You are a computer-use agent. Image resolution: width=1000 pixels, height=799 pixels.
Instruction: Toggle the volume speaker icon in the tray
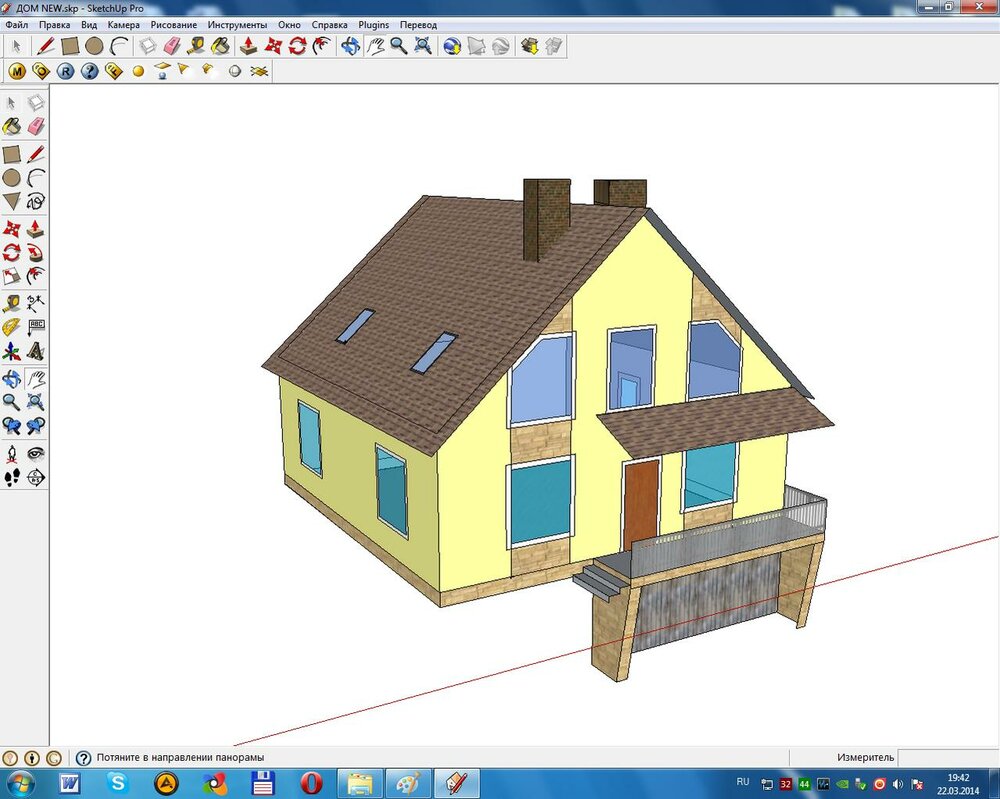(x=898, y=783)
